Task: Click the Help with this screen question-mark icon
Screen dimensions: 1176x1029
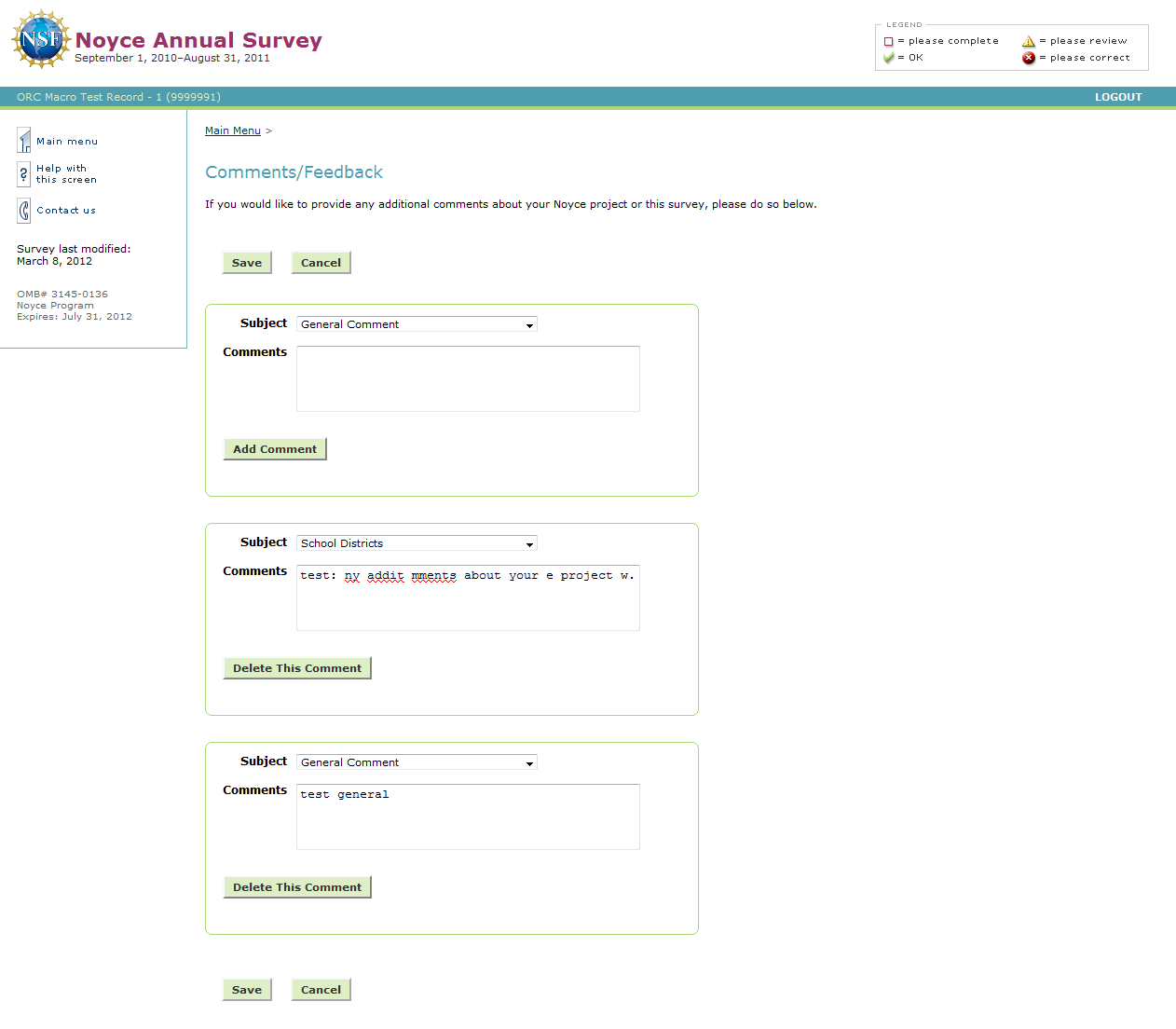Action: click(24, 174)
